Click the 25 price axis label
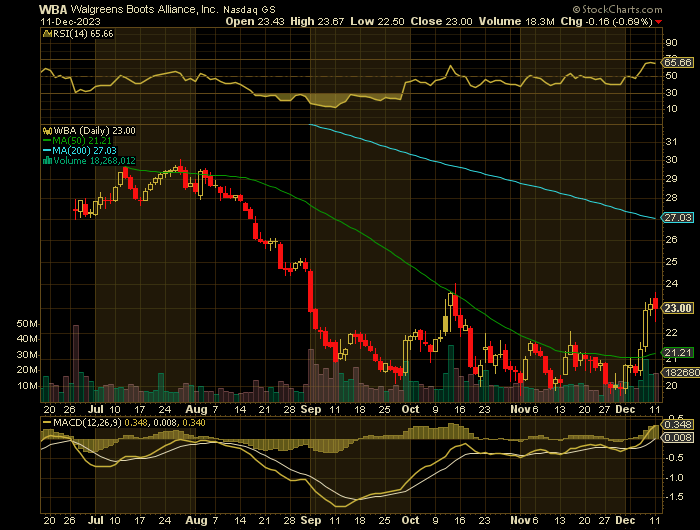The image size is (700, 530). [x=671, y=261]
